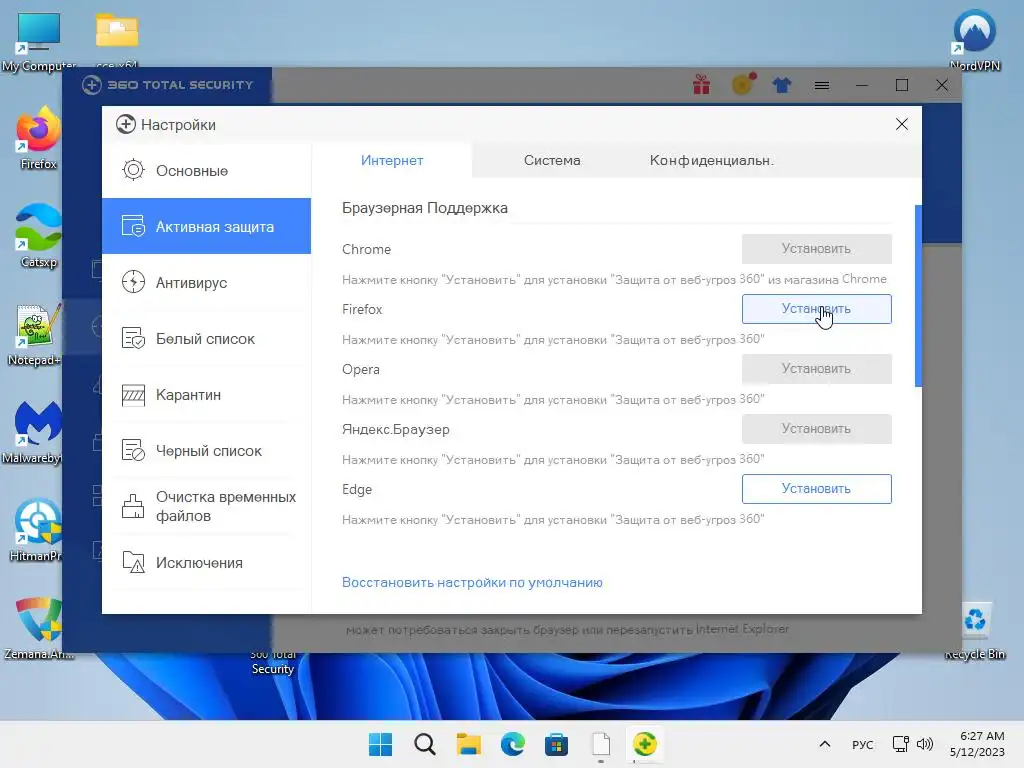Show hidden tray icons chevron
The image size is (1024, 768).
point(825,744)
